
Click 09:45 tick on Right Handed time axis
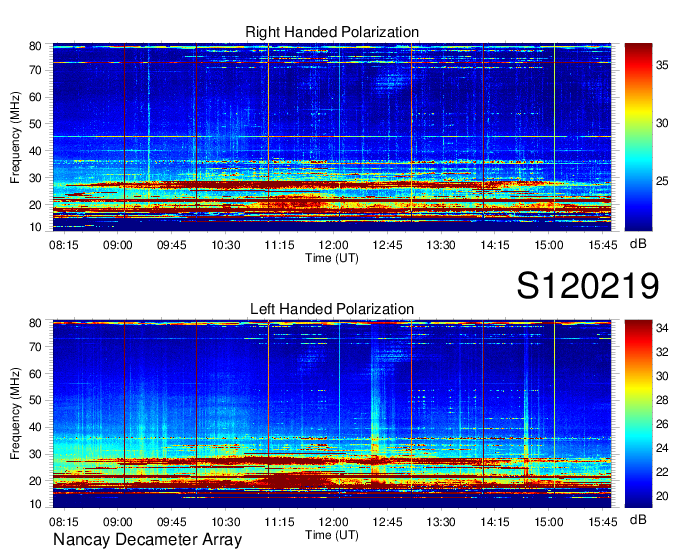(x=172, y=245)
